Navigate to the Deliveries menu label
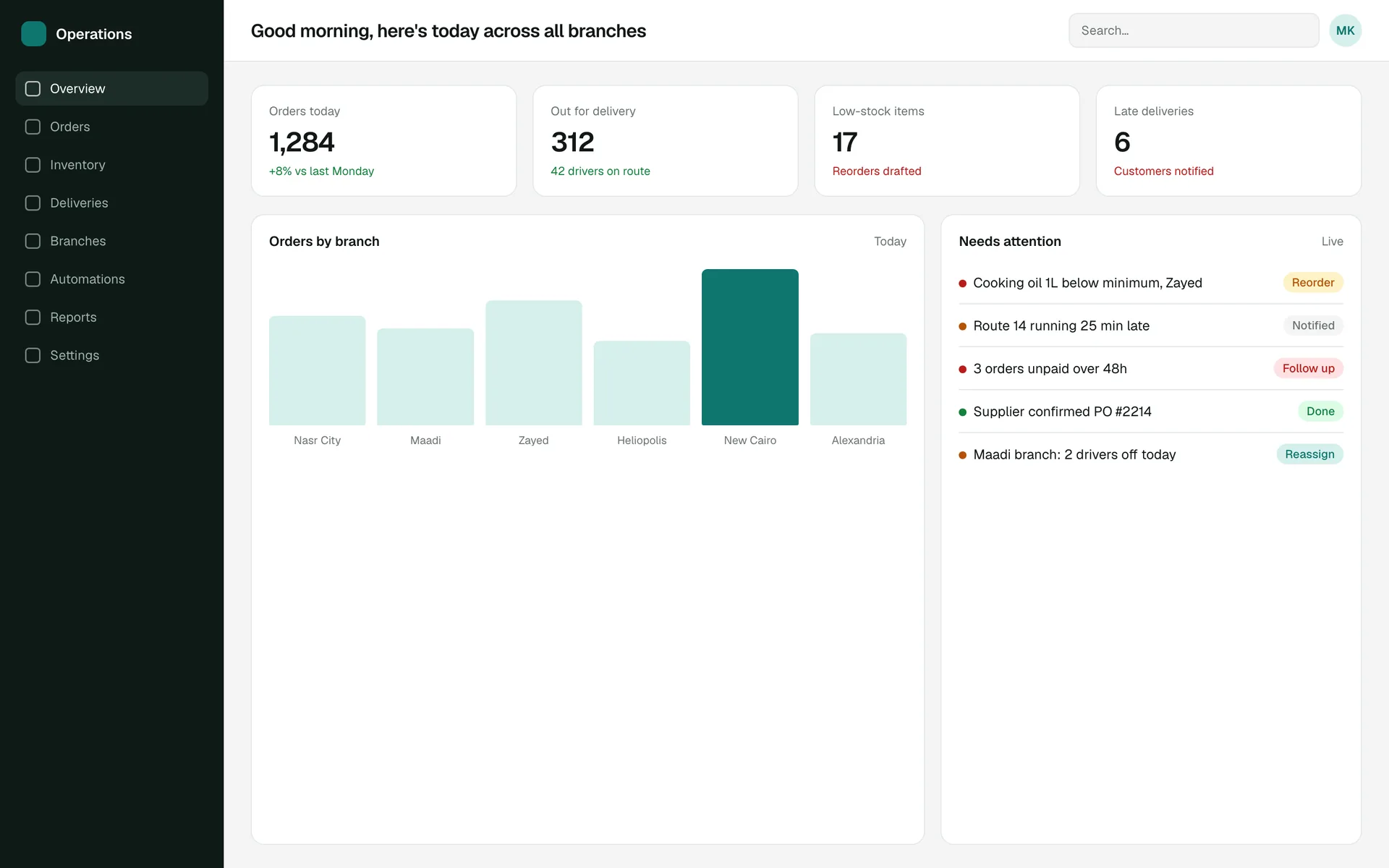This screenshot has height=868, width=1389. tap(79, 203)
